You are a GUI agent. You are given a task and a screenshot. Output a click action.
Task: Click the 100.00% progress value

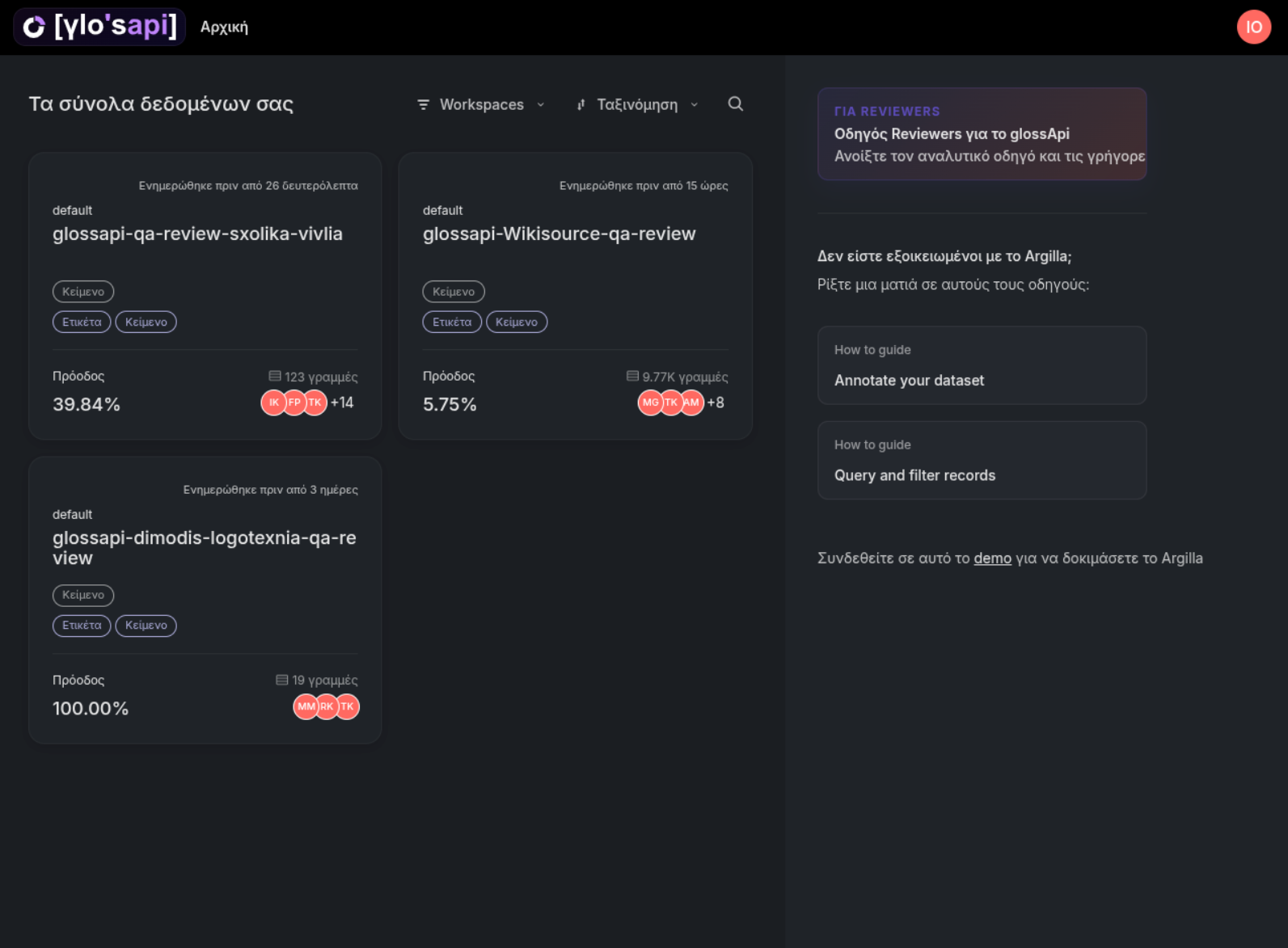pos(91,709)
